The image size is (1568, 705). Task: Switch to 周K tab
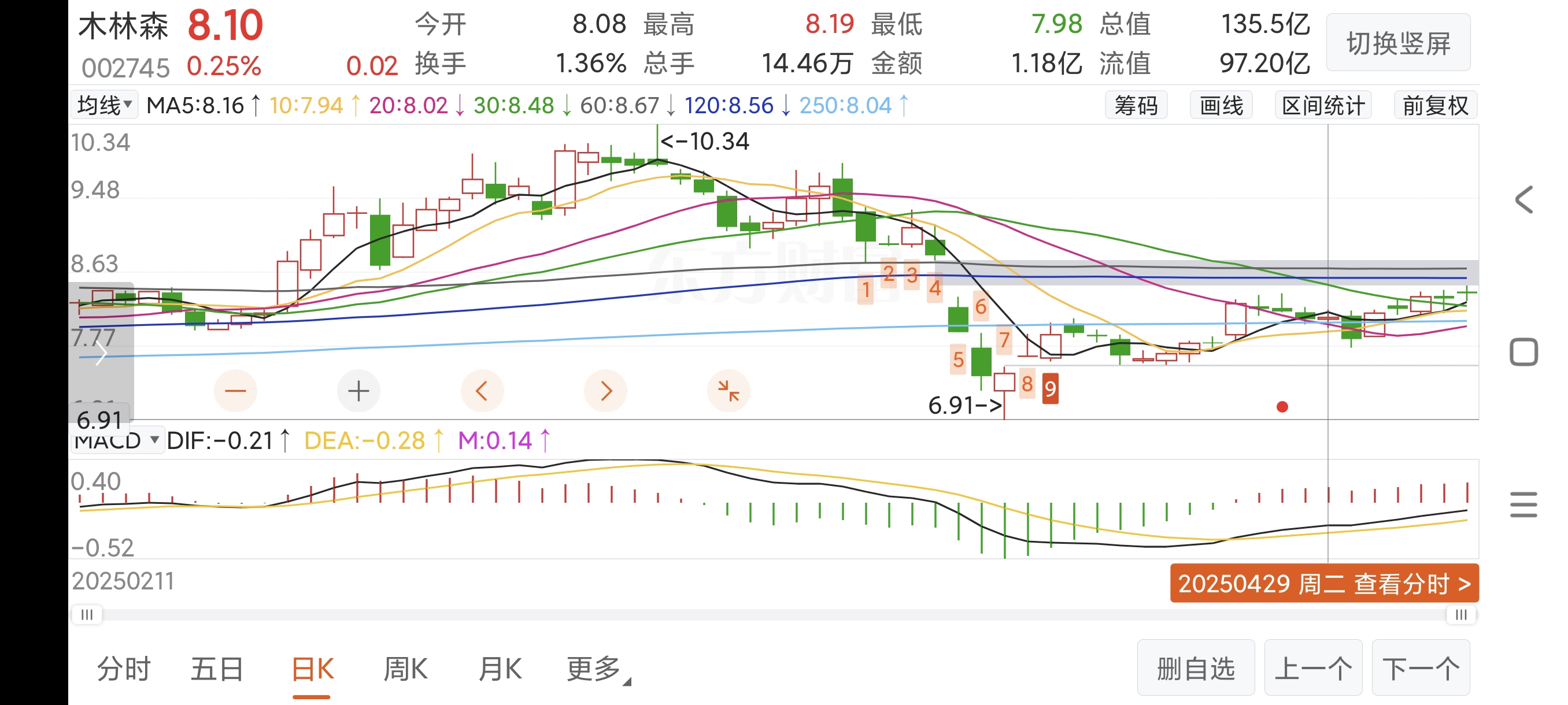coord(405,669)
